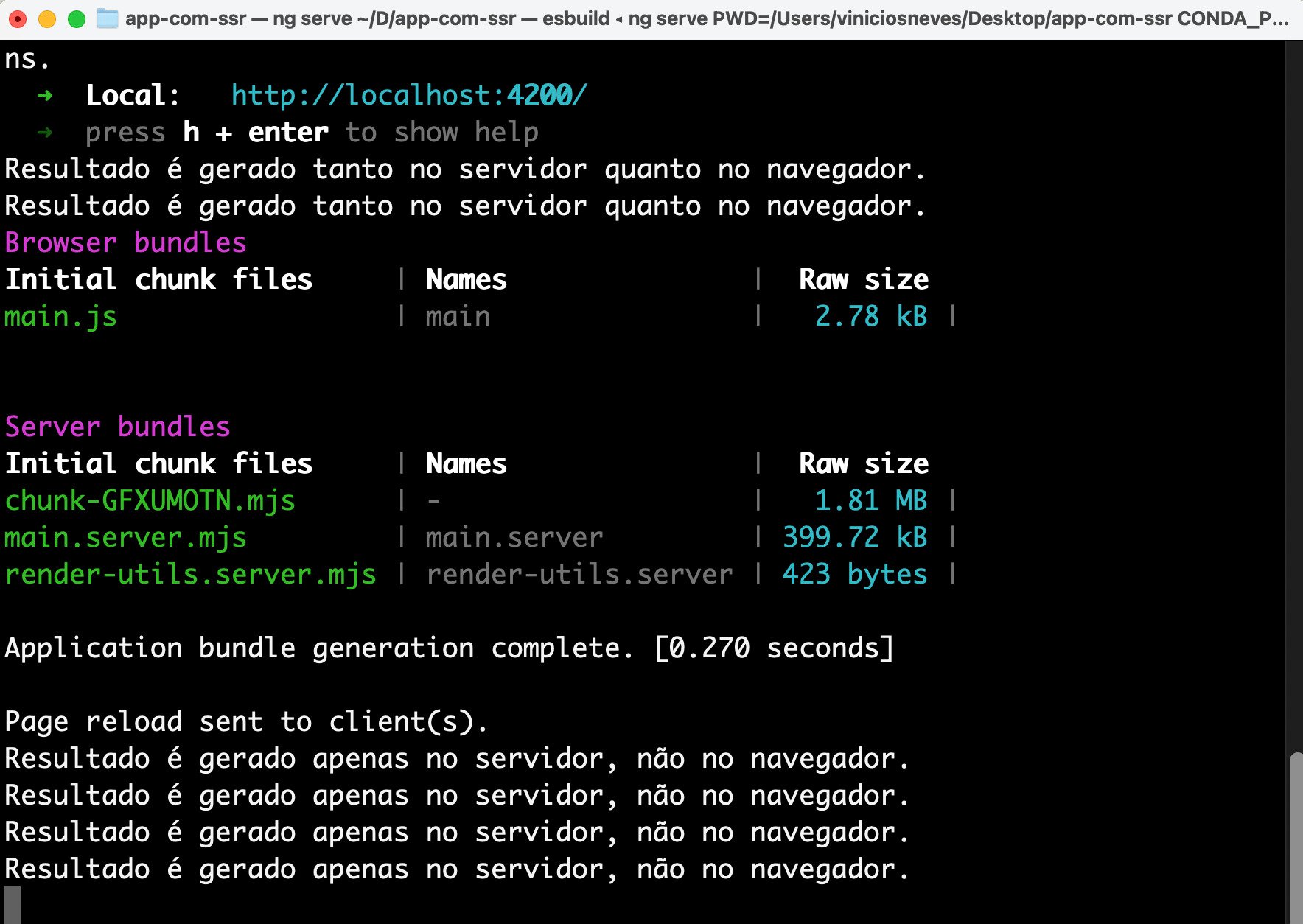Click the 'main.js' file name
The height and width of the screenshot is (924, 1303).
(61, 317)
